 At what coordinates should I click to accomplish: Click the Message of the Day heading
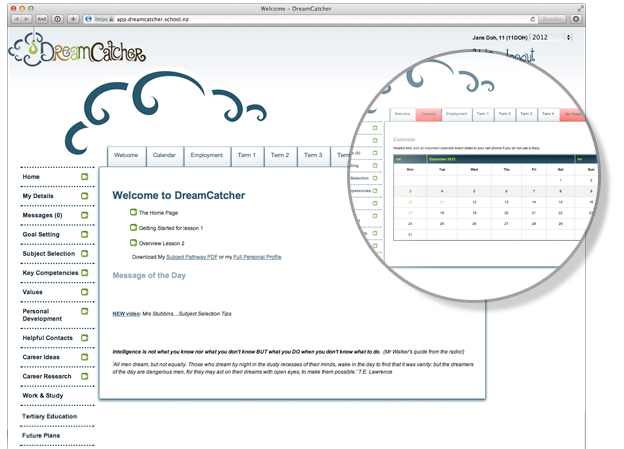tap(149, 275)
